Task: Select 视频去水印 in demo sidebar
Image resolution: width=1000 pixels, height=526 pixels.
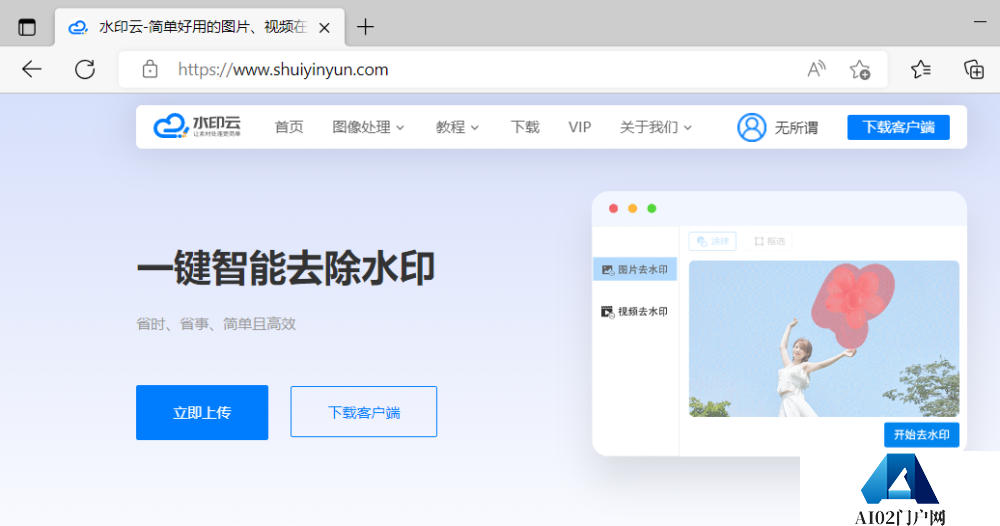Action: tap(635, 311)
